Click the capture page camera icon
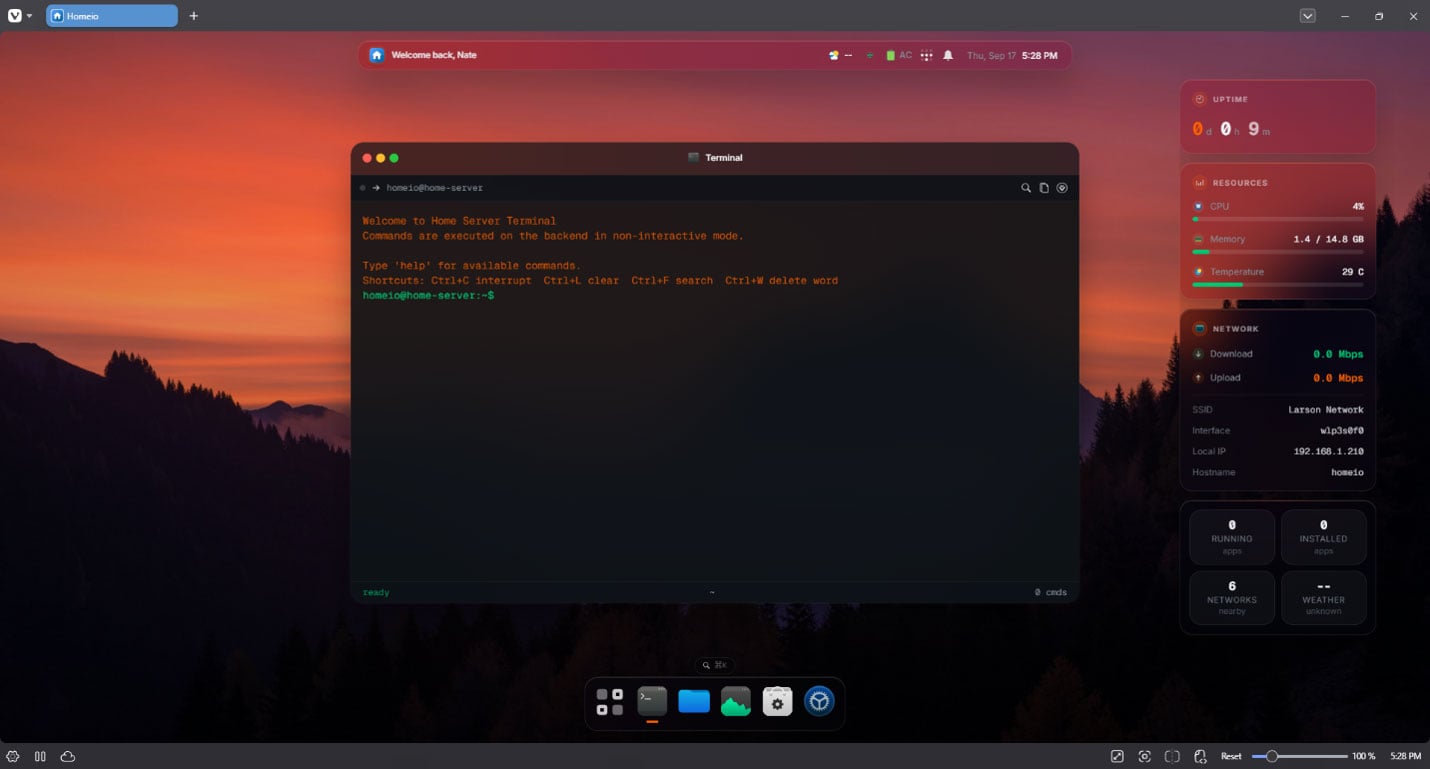 pyautogui.click(x=1145, y=757)
